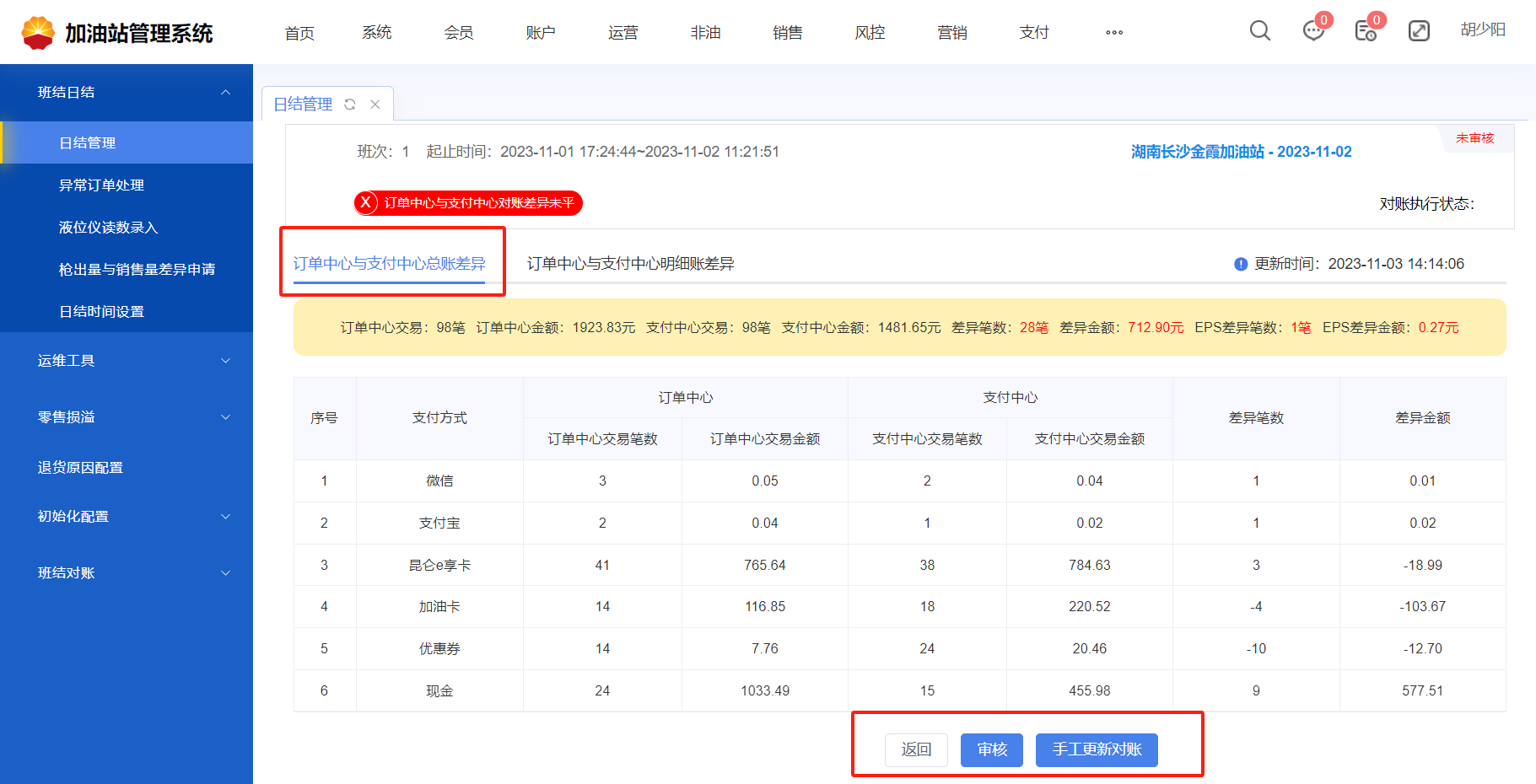The width and height of the screenshot is (1536, 784).
Task: Refresh the 日结管理 tab
Action: coord(350,105)
